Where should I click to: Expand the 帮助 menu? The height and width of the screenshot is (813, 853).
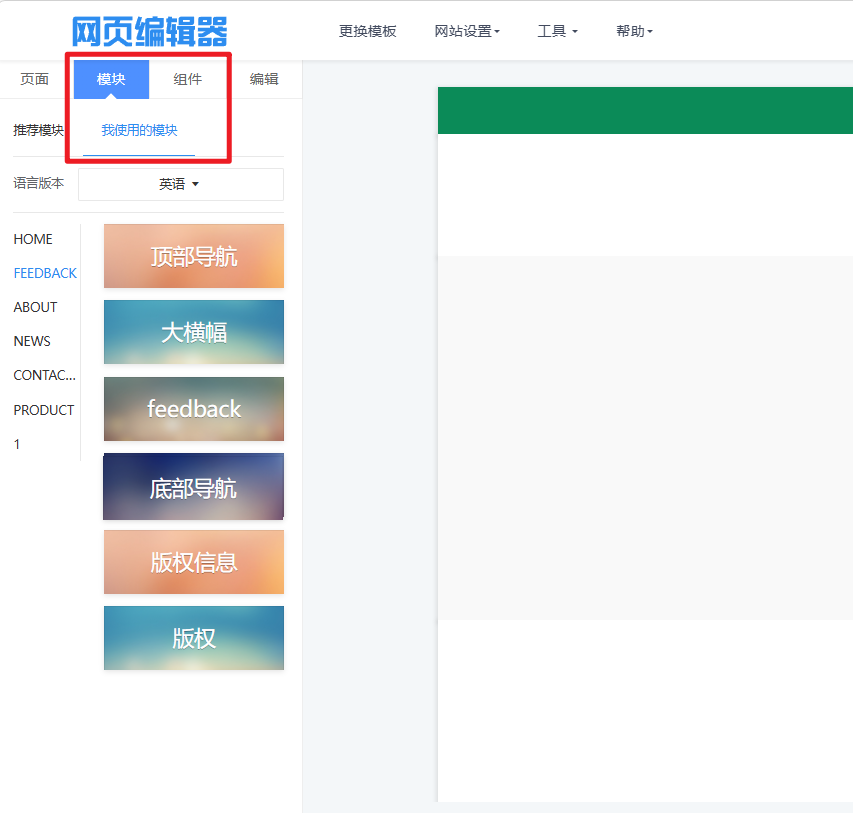pyautogui.click(x=634, y=31)
